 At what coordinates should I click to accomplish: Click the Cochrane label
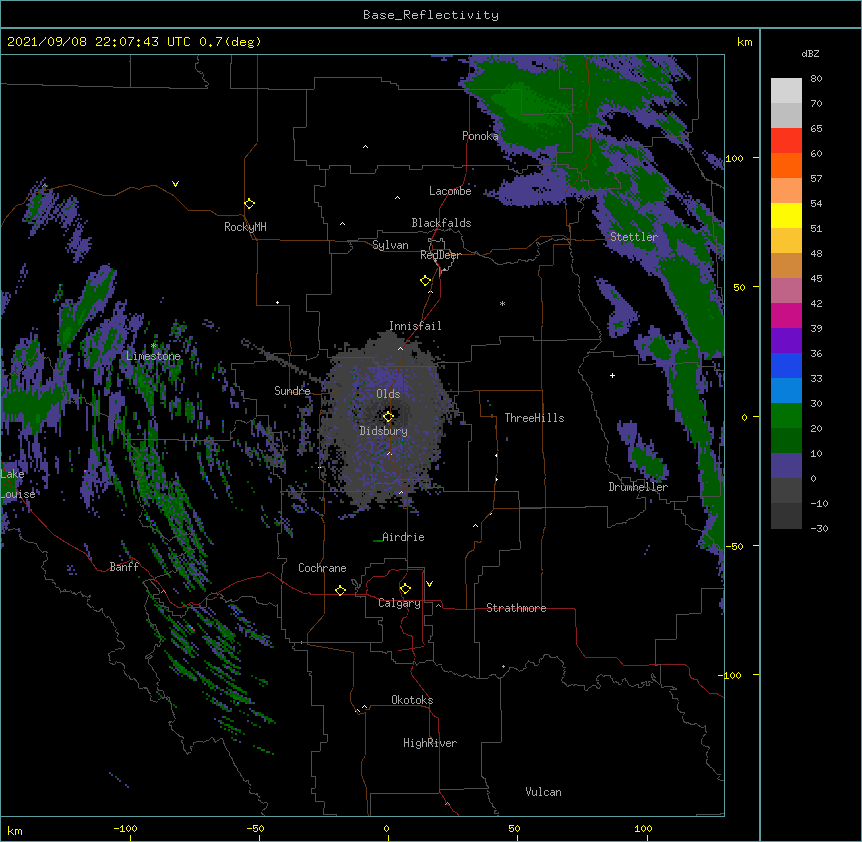(x=322, y=568)
